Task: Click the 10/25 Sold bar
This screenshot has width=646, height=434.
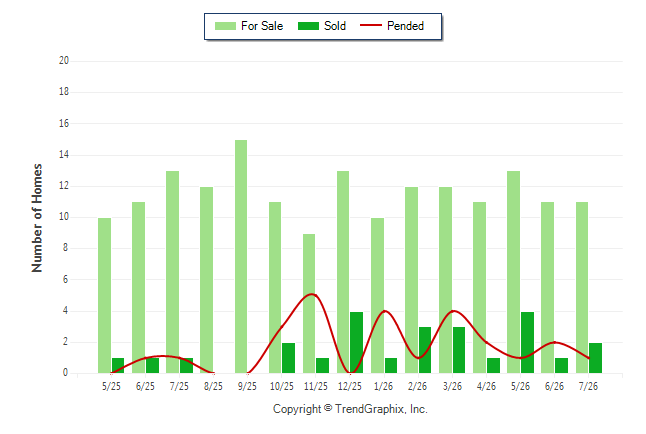Action: [288, 358]
